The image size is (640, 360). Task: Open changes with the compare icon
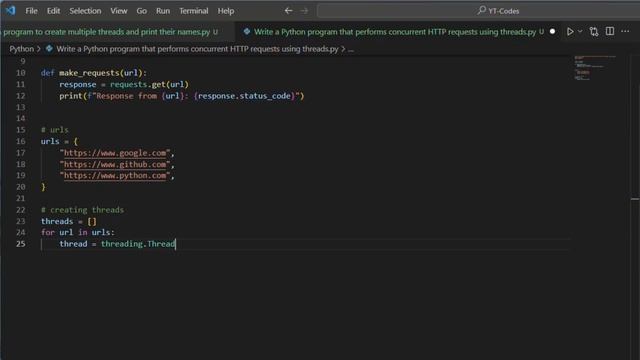pos(594,31)
